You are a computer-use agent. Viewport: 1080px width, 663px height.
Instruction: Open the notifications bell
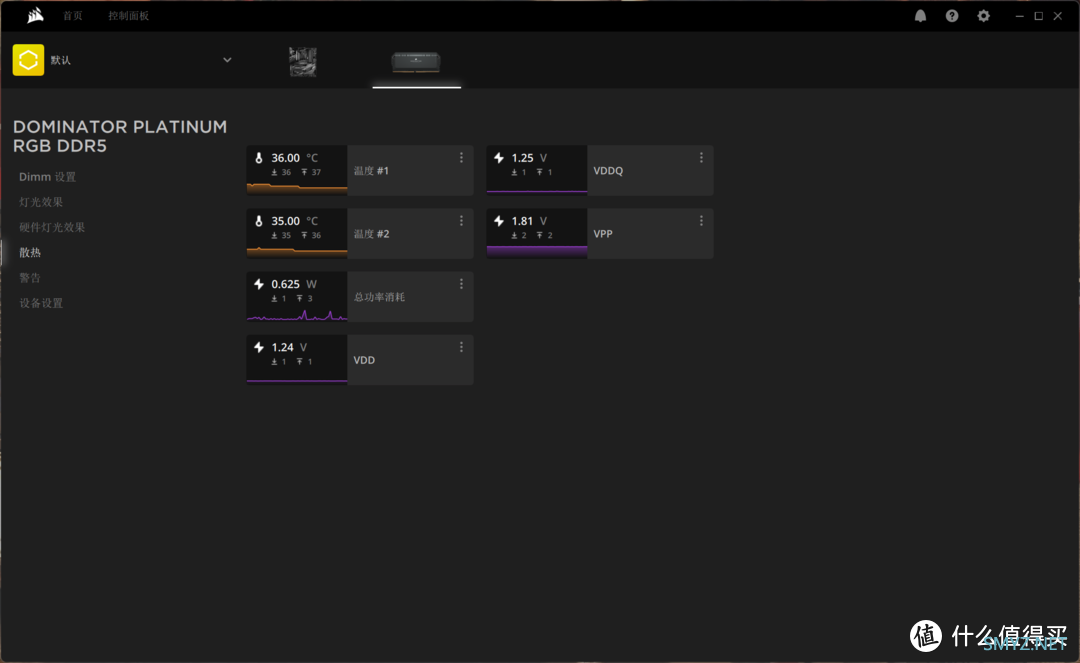(x=920, y=16)
